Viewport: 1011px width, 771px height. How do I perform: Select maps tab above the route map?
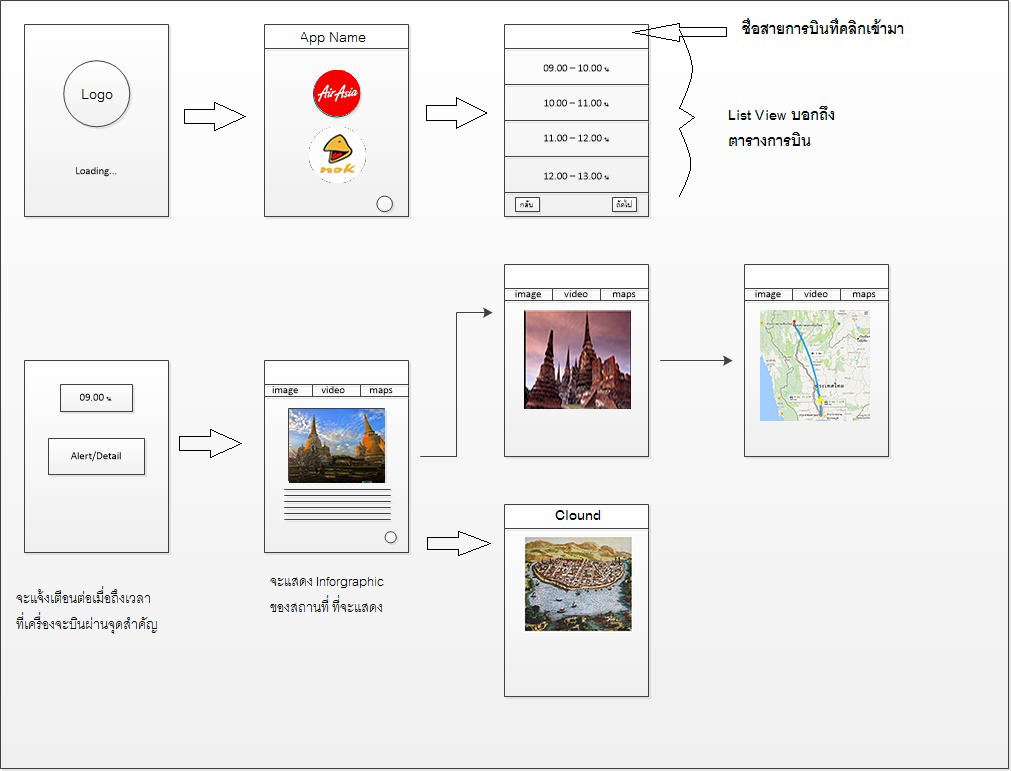864,294
